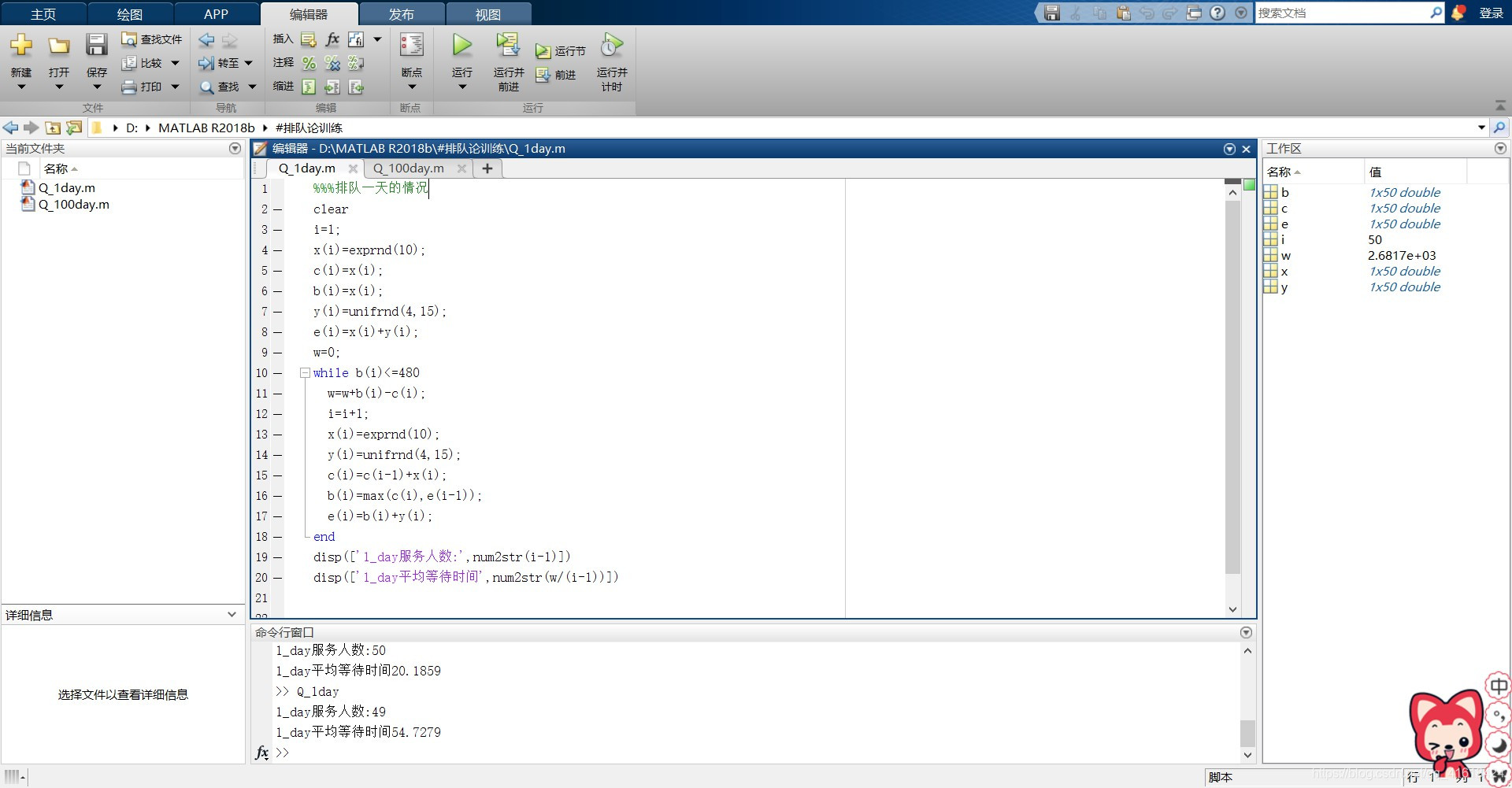This screenshot has height=788, width=1512.
Task: Click the command window prompt line
Action: [756, 753]
